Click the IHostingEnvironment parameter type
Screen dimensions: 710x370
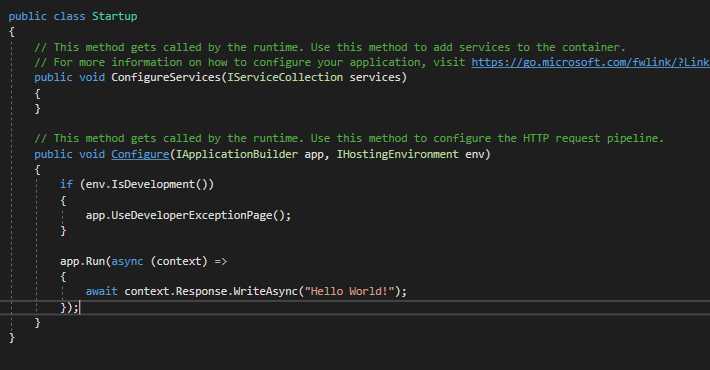(398, 154)
